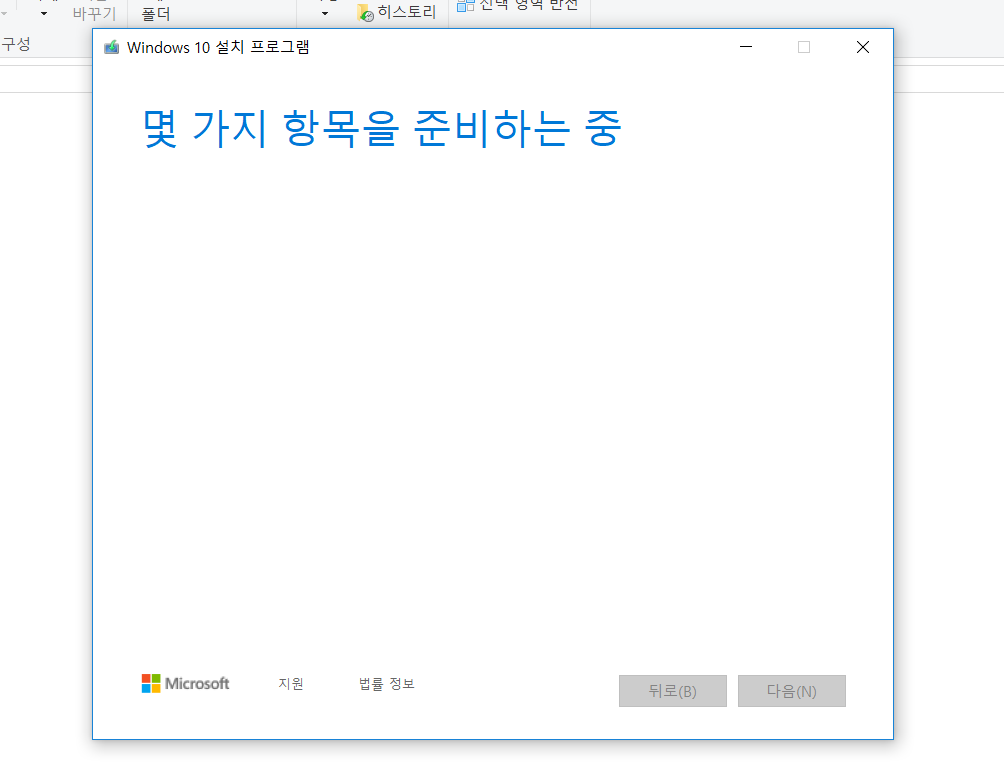Minimize the Windows 10 setup window
The height and width of the screenshot is (774, 1004).
click(746, 47)
